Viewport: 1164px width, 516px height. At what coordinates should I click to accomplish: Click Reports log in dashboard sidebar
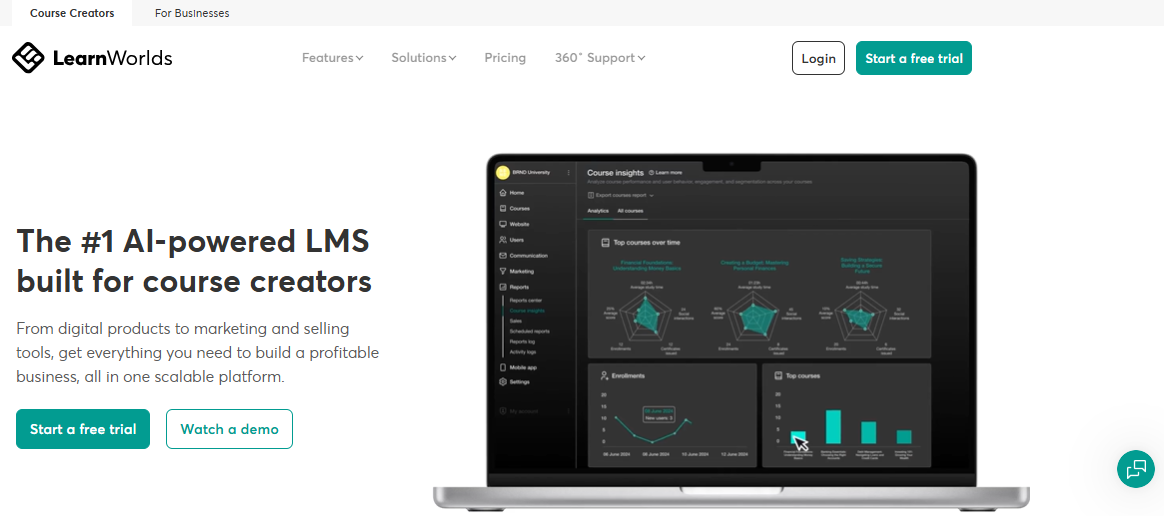[522, 342]
